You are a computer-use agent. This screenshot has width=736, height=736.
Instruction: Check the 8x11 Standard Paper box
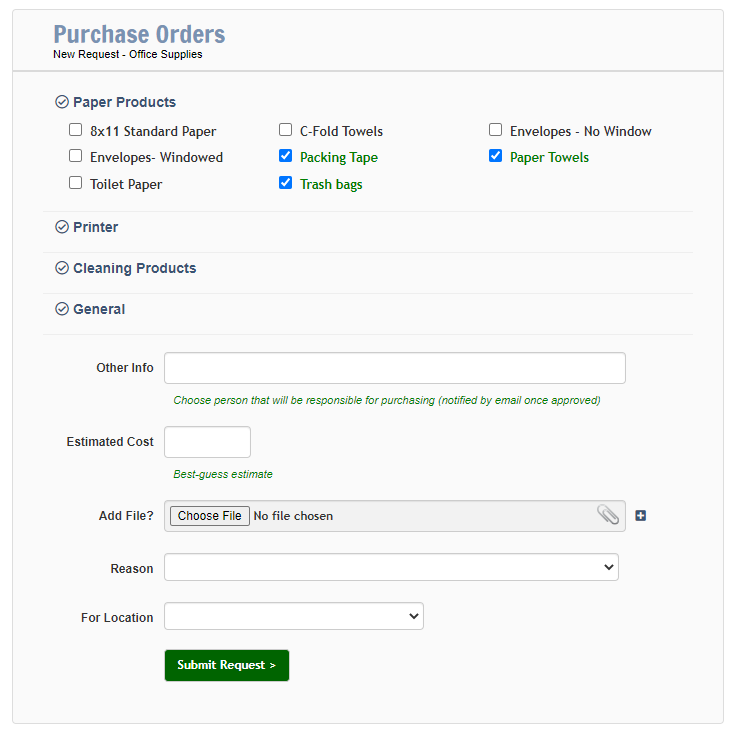[x=76, y=130]
